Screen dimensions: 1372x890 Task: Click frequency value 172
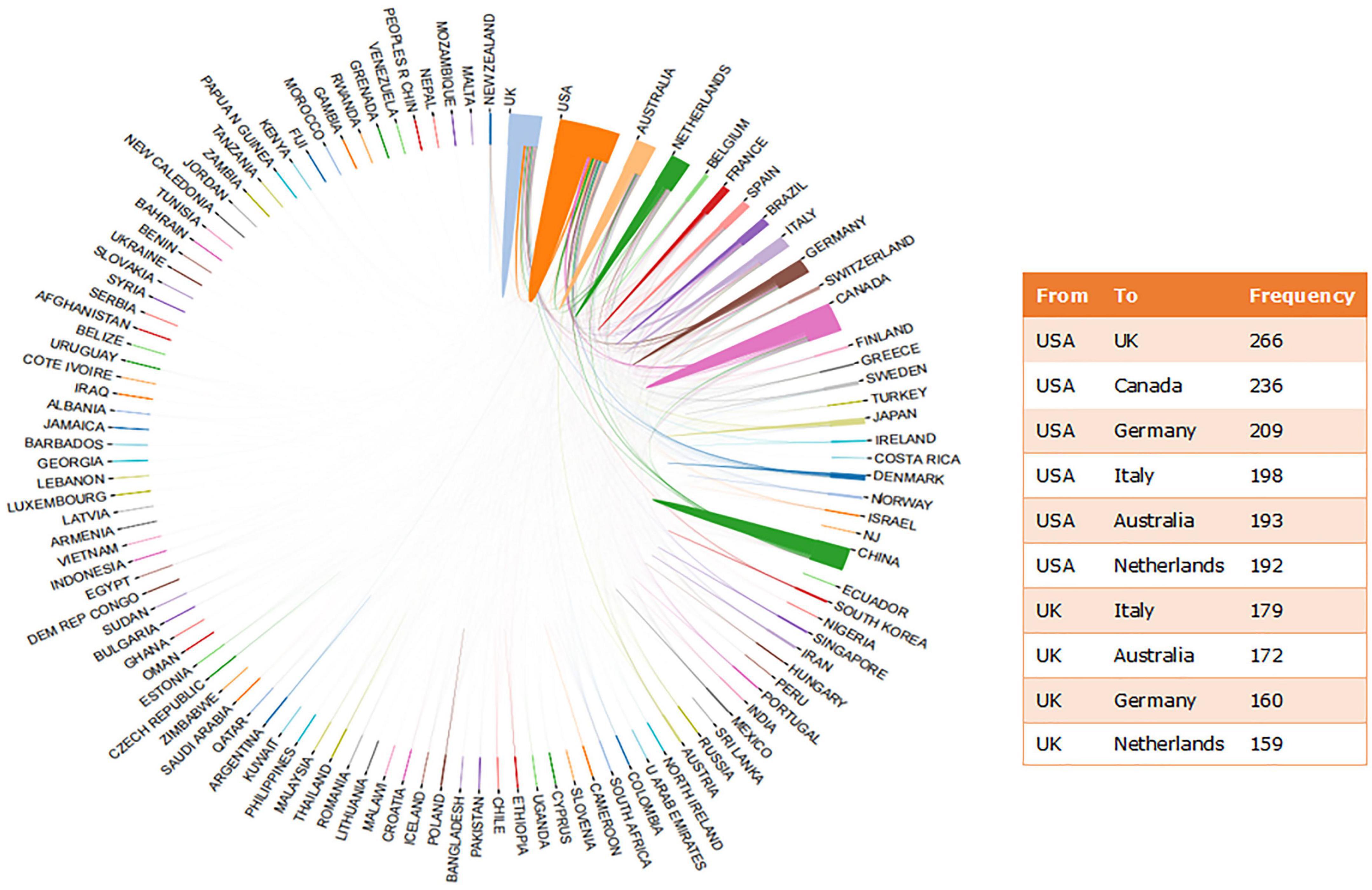click(1266, 655)
